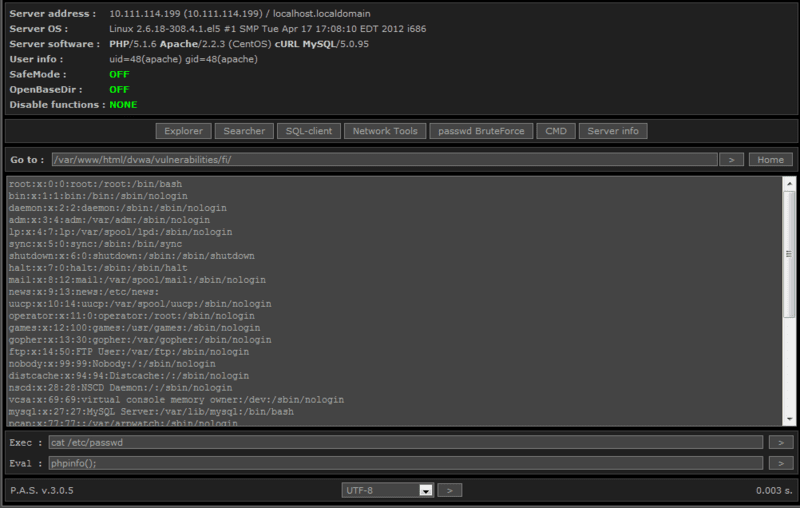
Task: Click inside the passwd output text area
Action: coord(400,300)
